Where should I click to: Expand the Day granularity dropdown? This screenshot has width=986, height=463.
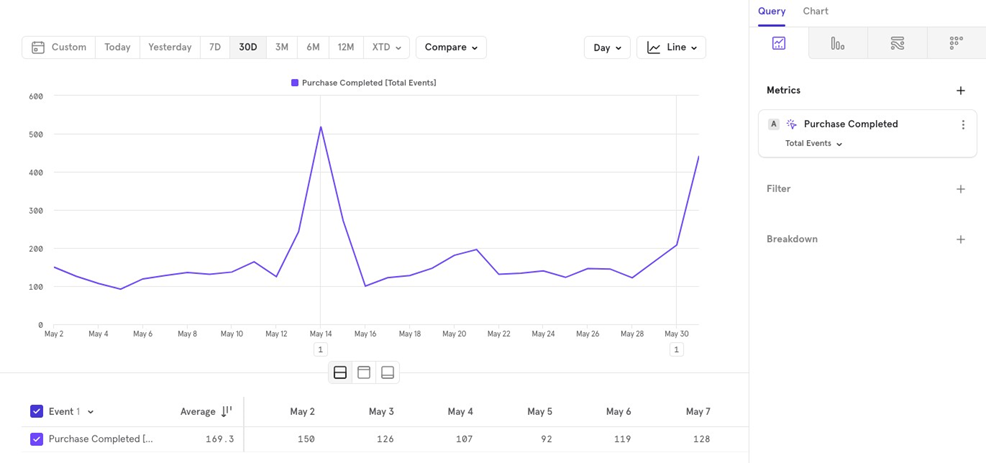coord(607,47)
